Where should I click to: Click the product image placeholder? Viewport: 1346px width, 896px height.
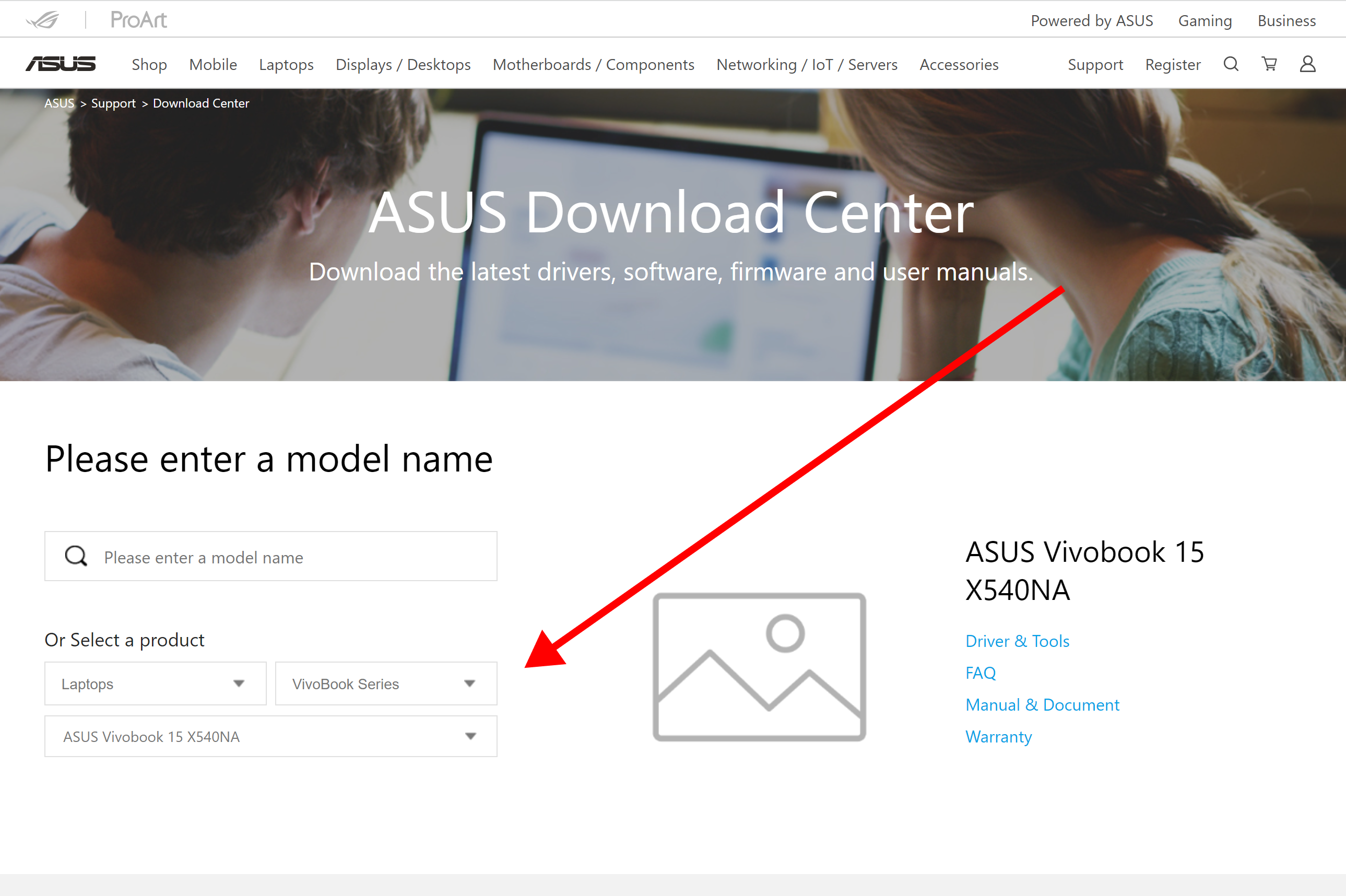[x=759, y=667]
